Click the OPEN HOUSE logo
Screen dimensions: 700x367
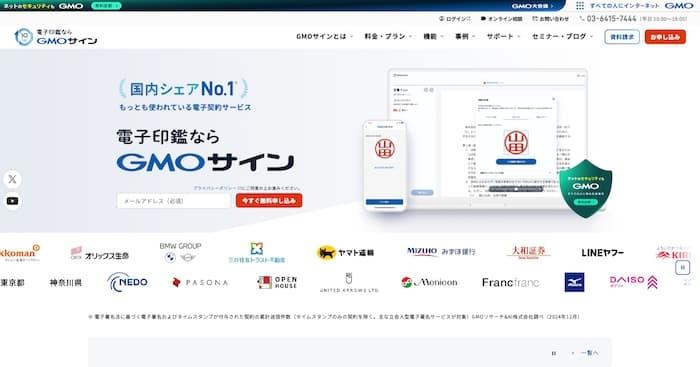[277, 282]
